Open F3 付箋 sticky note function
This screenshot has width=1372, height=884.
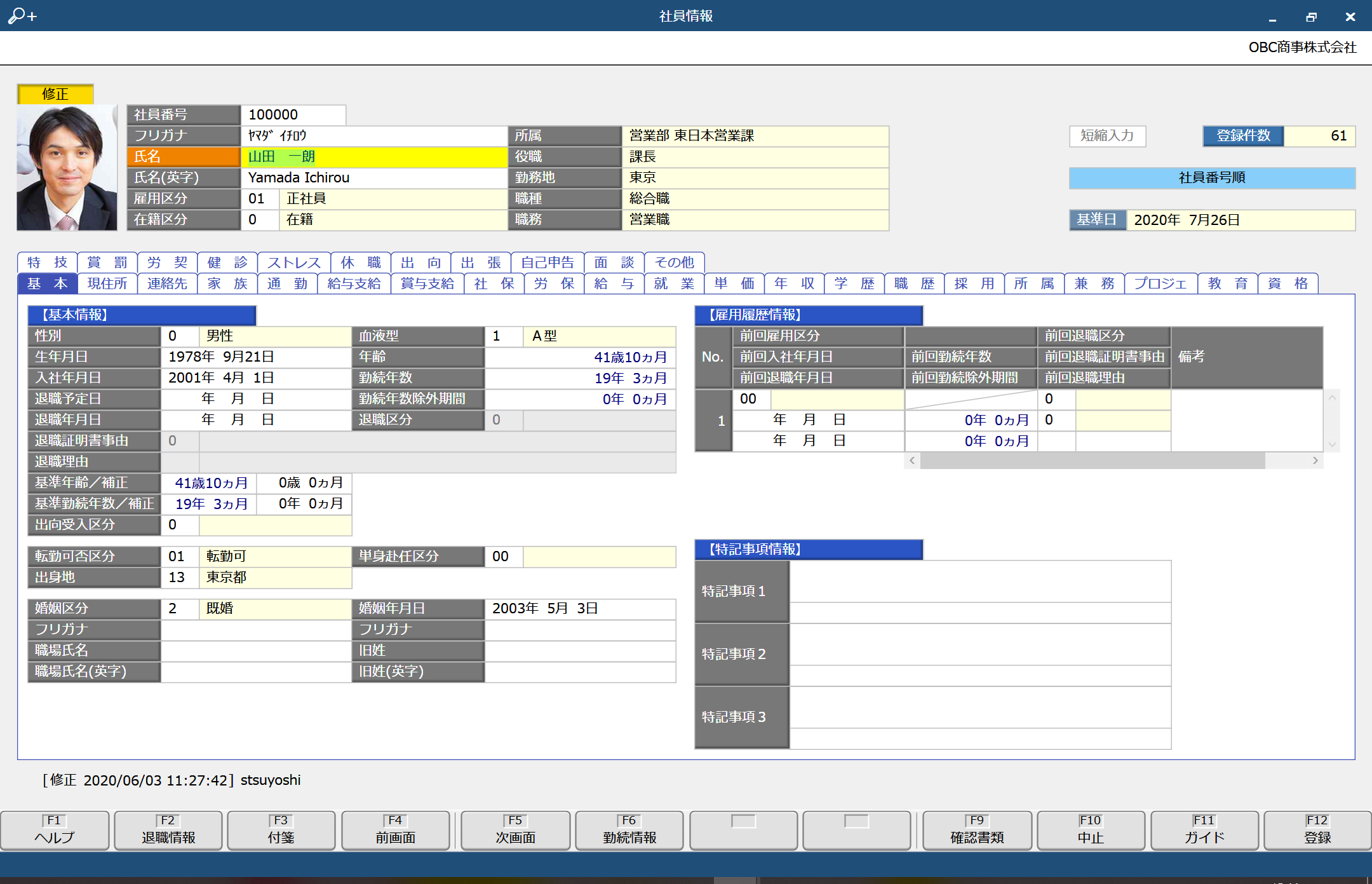(x=281, y=830)
